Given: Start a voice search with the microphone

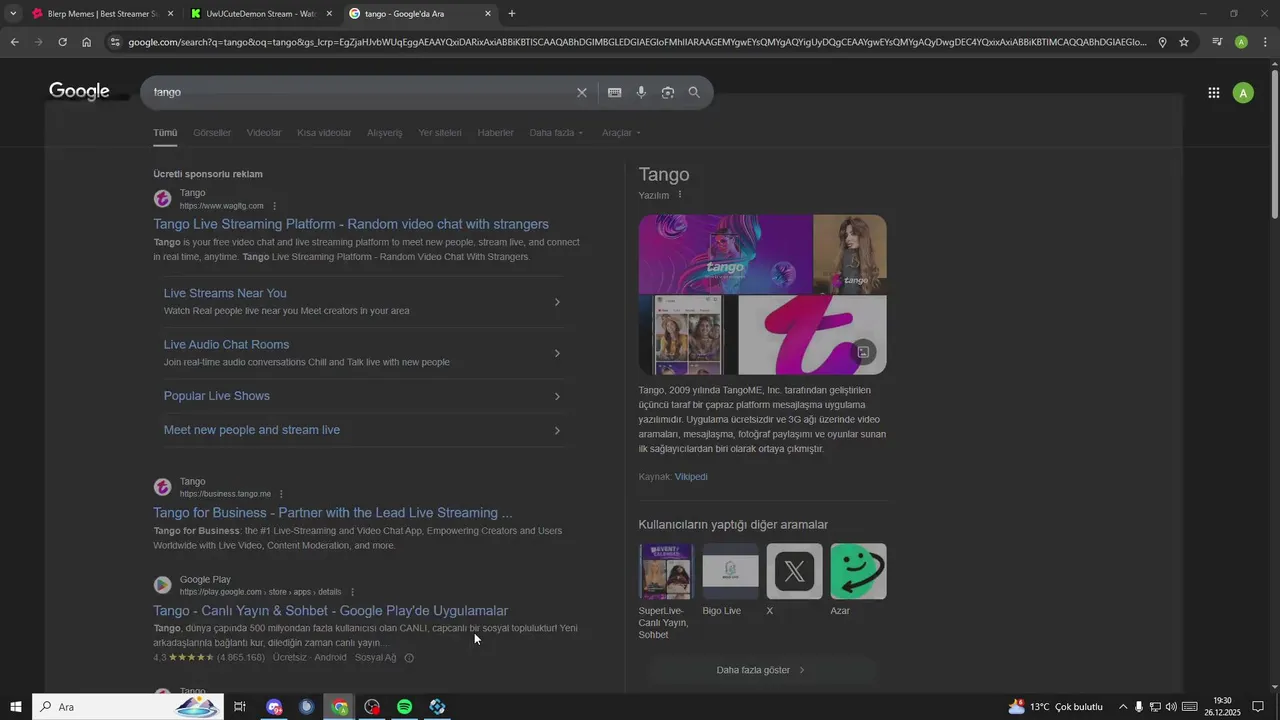Looking at the screenshot, I should (x=641, y=92).
